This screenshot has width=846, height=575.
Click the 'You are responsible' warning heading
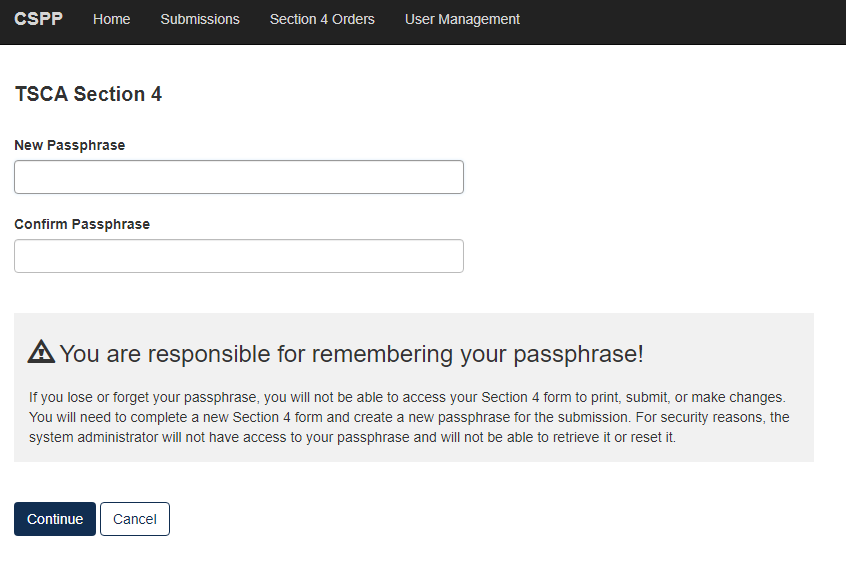click(x=351, y=354)
